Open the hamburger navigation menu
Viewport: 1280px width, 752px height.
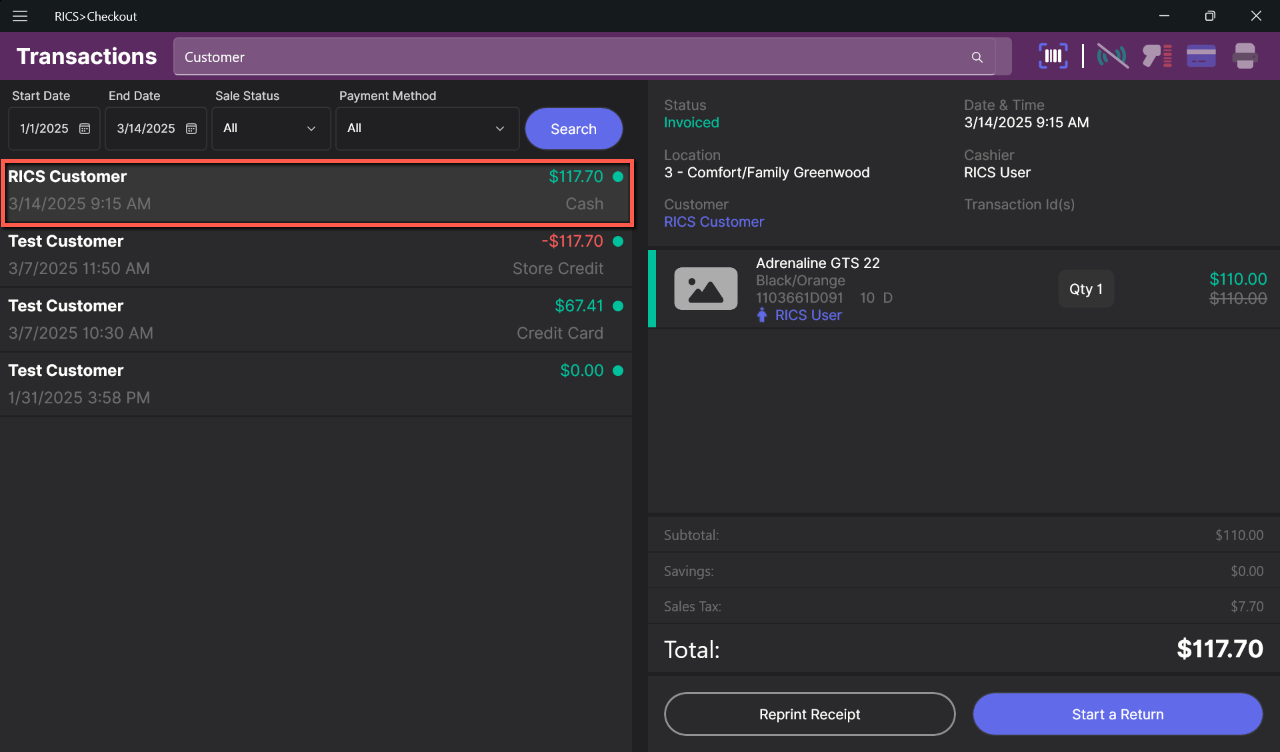click(x=20, y=16)
